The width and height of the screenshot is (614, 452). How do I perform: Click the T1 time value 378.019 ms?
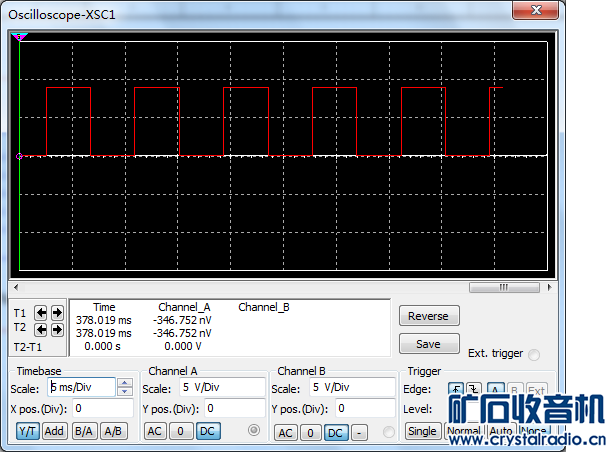104,320
